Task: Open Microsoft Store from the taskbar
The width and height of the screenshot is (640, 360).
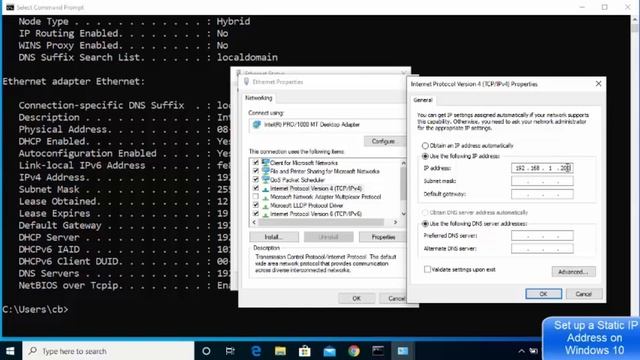Action: tap(305, 351)
